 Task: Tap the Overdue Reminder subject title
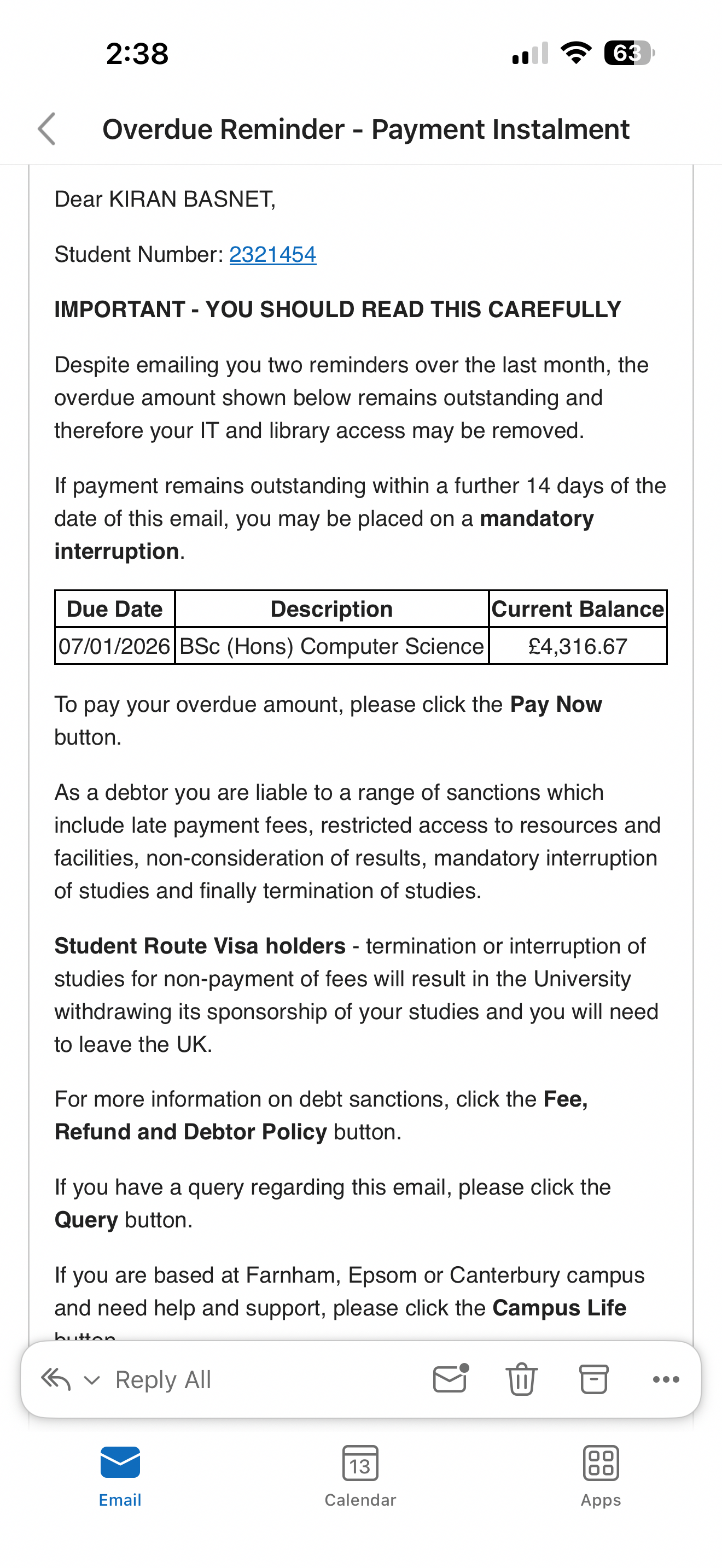coord(365,129)
